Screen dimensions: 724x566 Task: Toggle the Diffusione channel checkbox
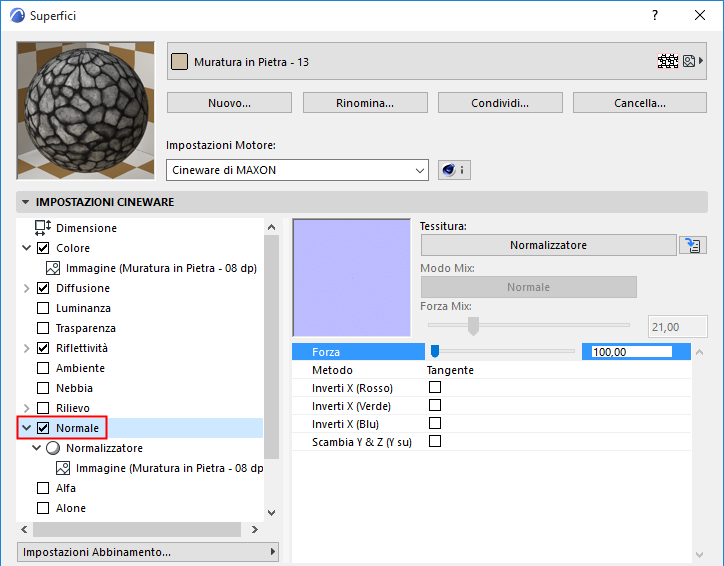[x=43, y=288]
